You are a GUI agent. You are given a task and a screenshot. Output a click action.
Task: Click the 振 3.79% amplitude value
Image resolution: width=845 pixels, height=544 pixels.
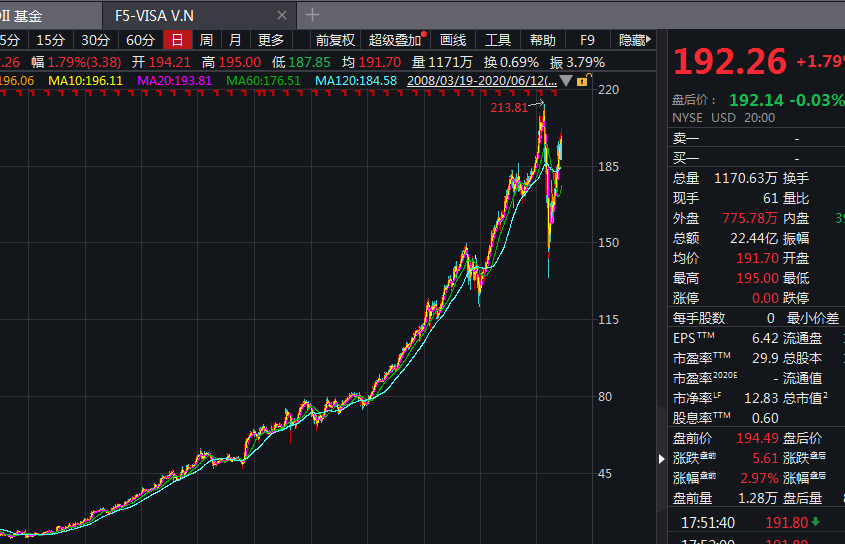[585, 63]
